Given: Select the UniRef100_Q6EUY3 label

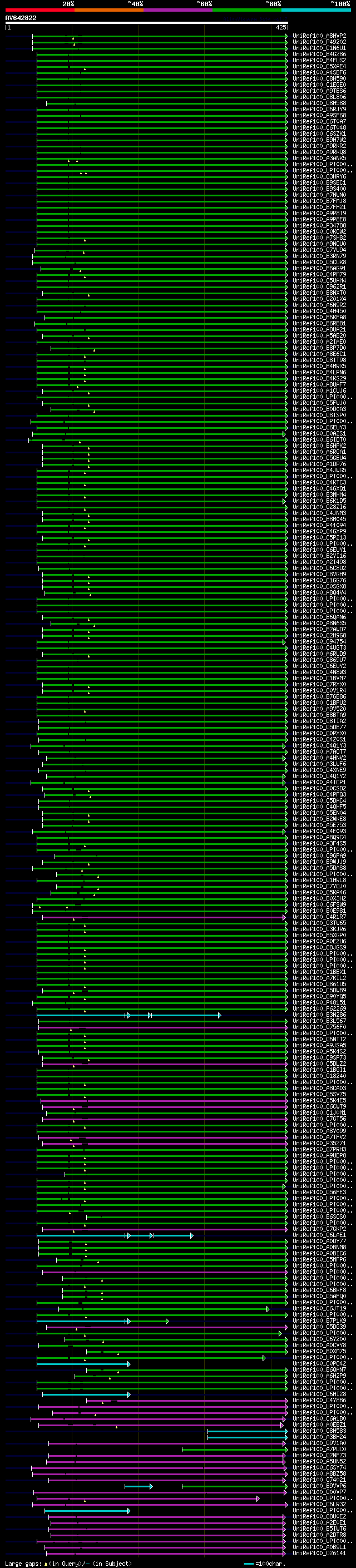Looking at the screenshot, I should [319, 427].
